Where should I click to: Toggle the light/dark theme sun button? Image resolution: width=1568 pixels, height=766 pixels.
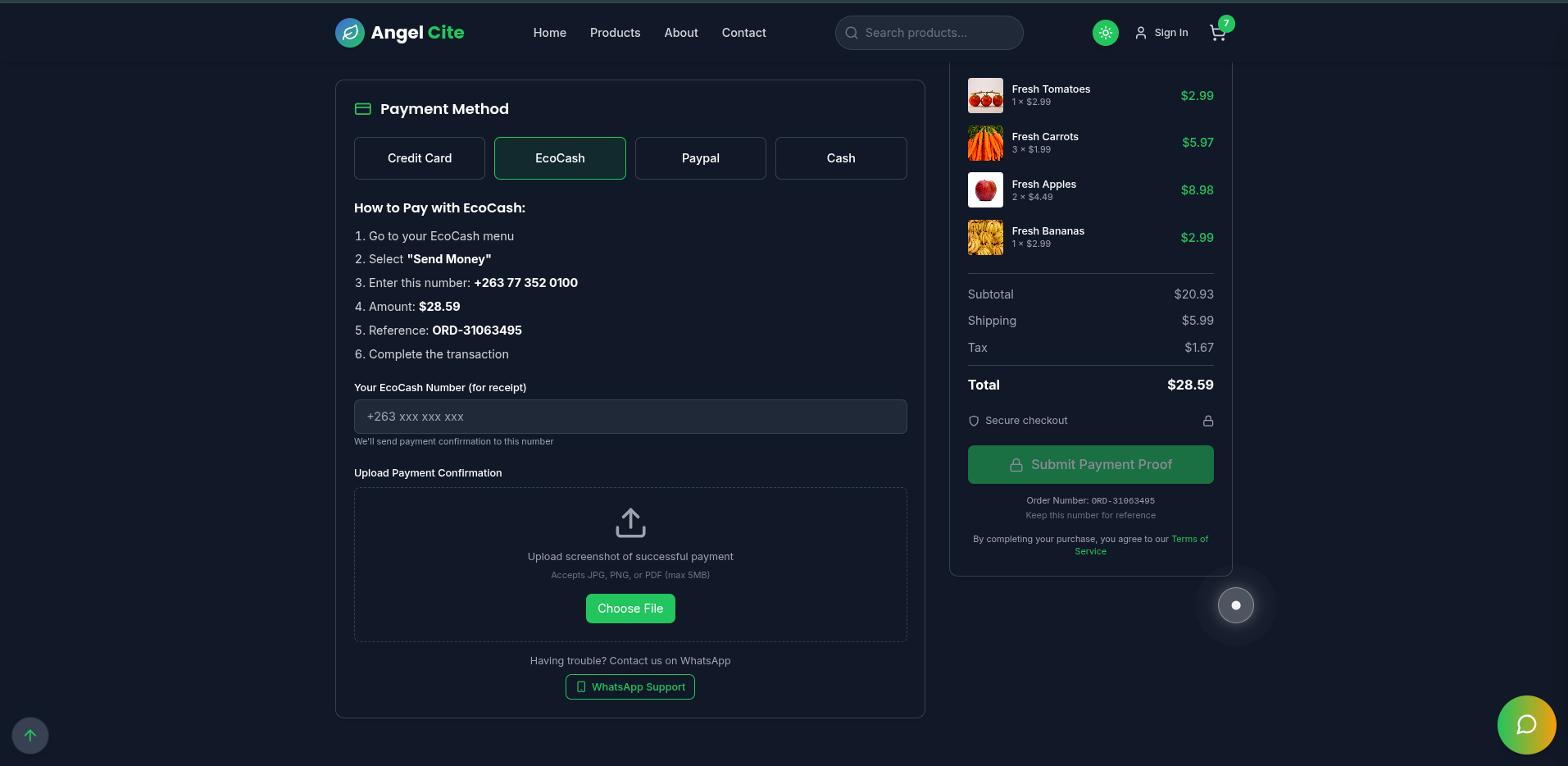1105,33
